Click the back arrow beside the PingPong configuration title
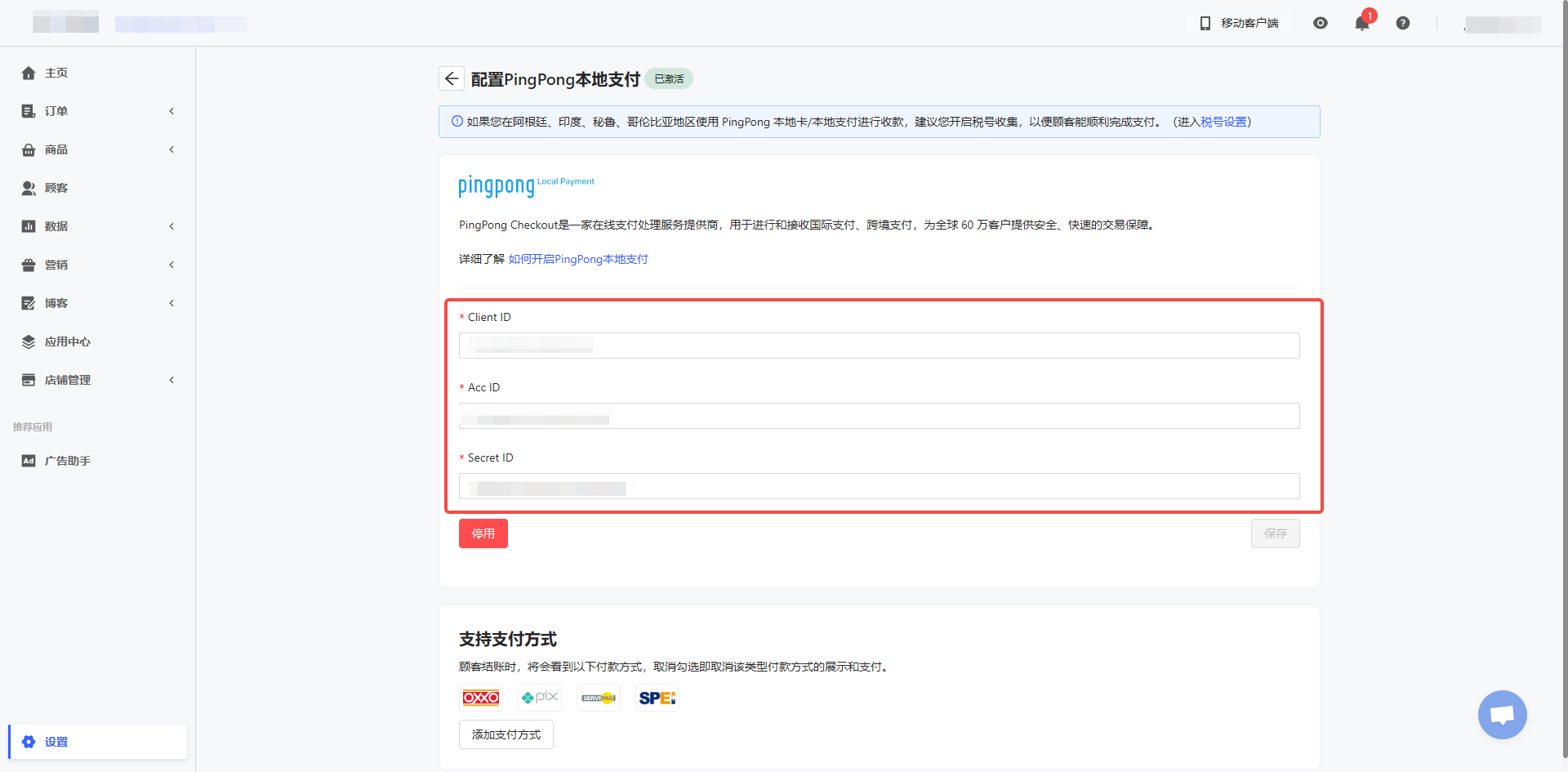 (452, 78)
